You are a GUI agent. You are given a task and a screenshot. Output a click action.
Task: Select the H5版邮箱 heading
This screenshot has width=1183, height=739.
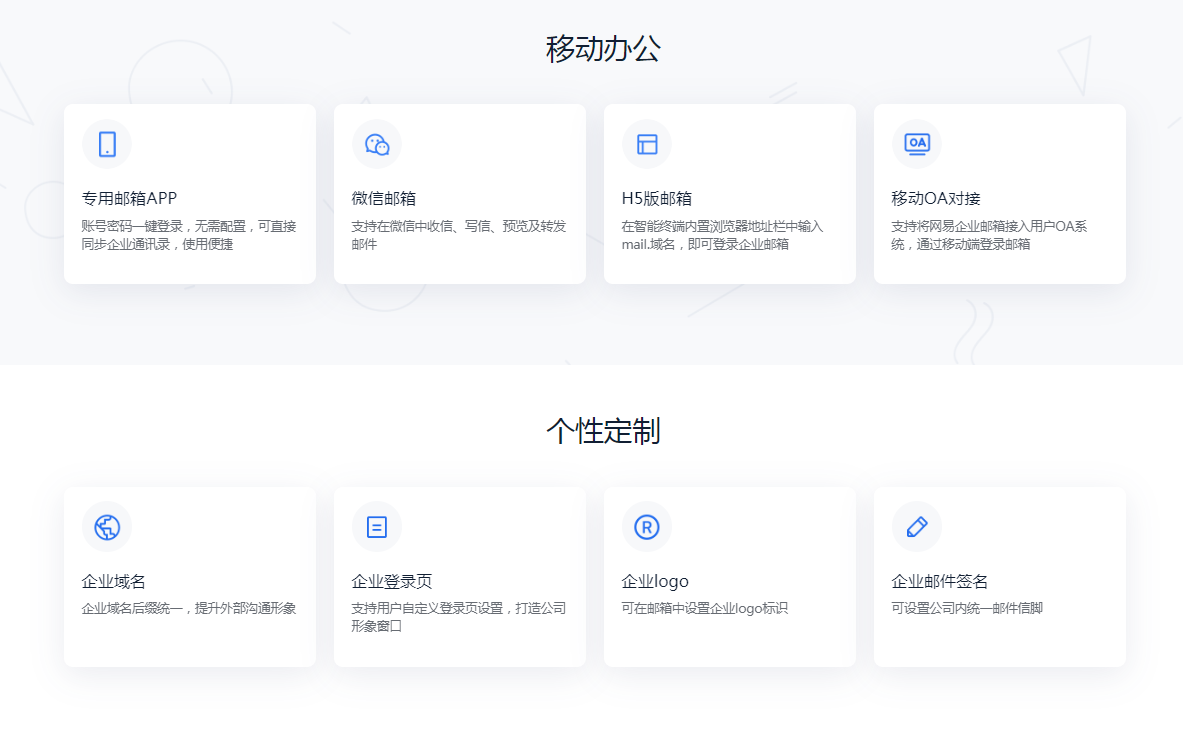click(656, 198)
